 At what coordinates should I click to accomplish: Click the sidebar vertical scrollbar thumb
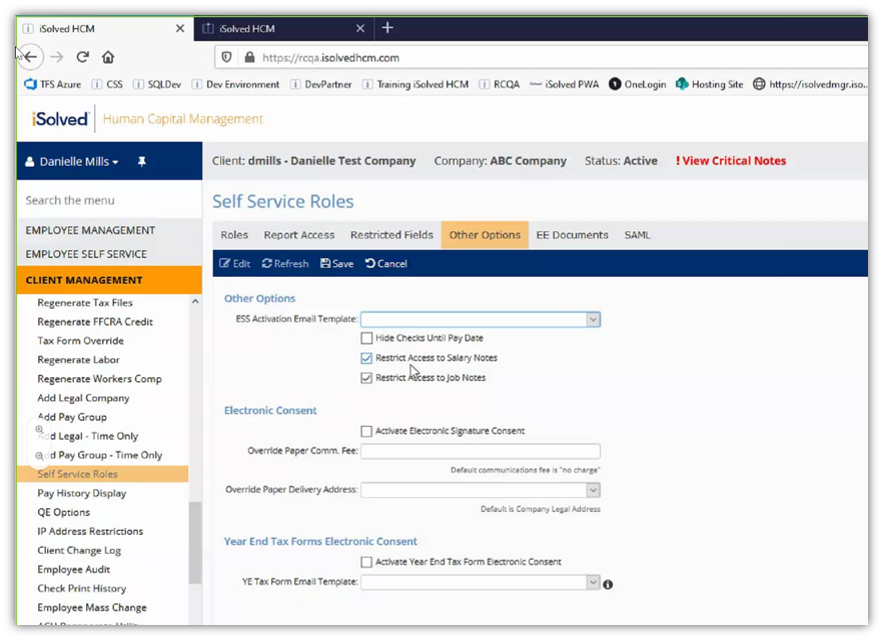pos(195,543)
